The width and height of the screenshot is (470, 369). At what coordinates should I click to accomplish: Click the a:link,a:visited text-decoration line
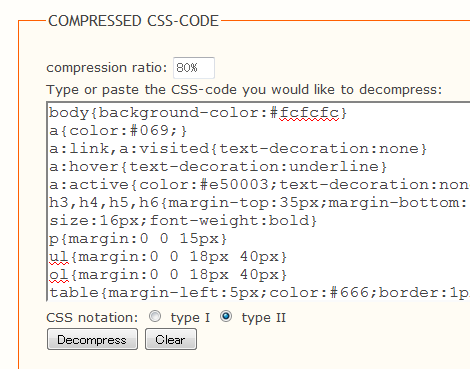click(238, 149)
